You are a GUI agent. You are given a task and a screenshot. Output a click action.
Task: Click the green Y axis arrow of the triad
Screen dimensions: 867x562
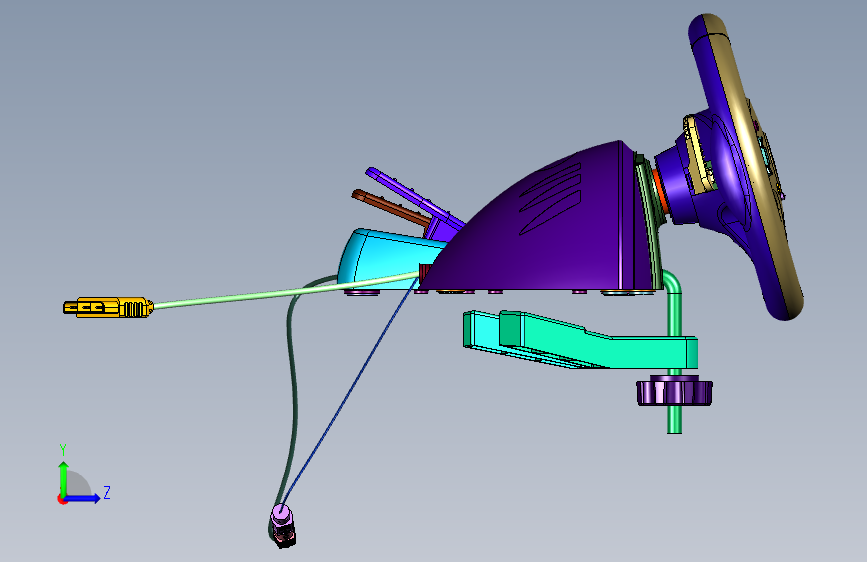coord(64,478)
